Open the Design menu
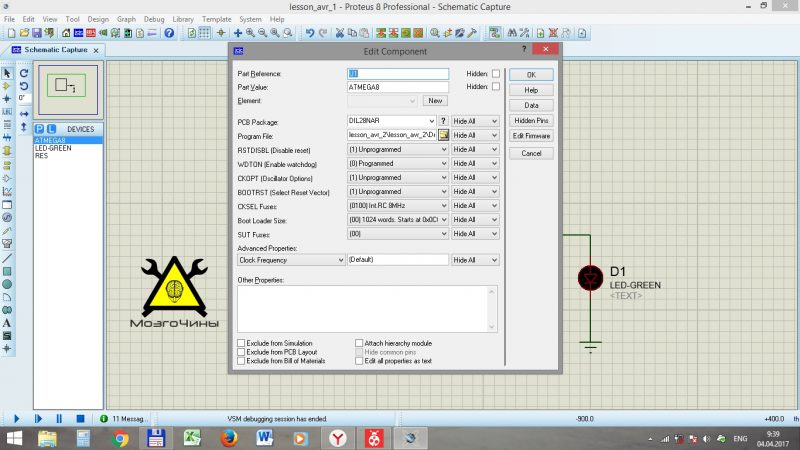The width and height of the screenshot is (800, 450). pos(98,19)
